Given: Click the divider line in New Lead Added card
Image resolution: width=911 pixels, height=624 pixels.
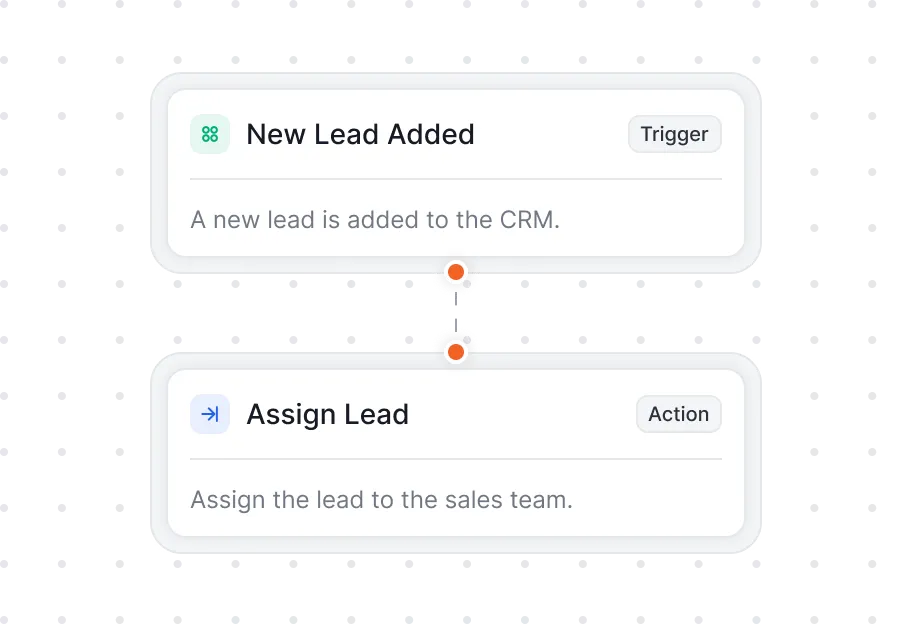Looking at the screenshot, I should pyautogui.click(x=456, y=179).
